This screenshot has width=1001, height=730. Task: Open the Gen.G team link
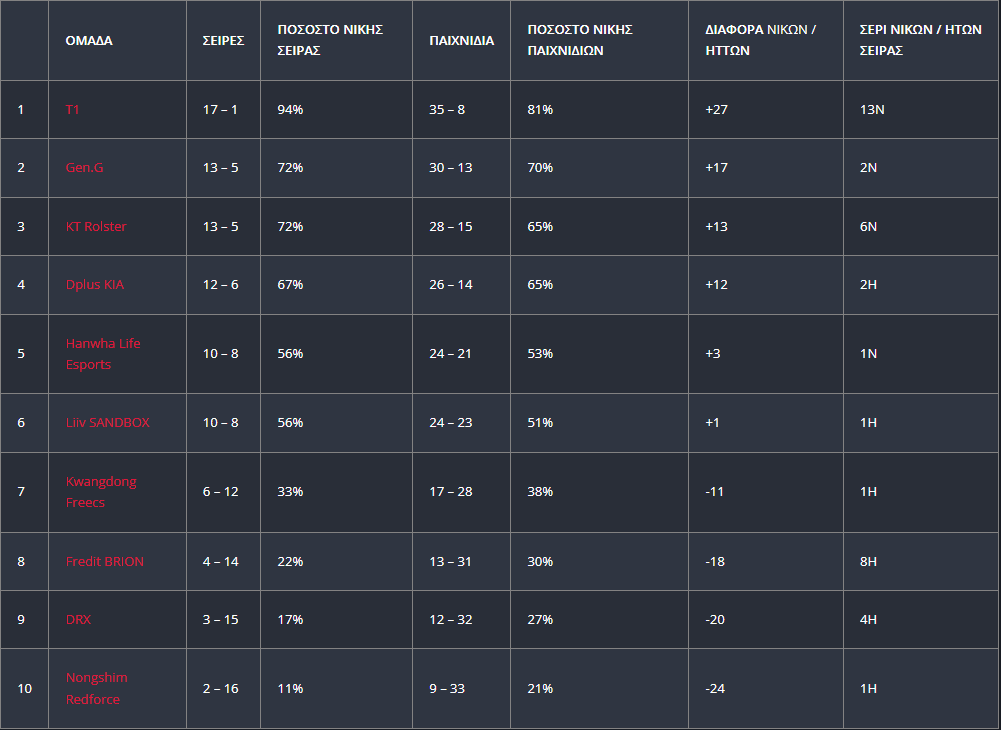[85, 168]
